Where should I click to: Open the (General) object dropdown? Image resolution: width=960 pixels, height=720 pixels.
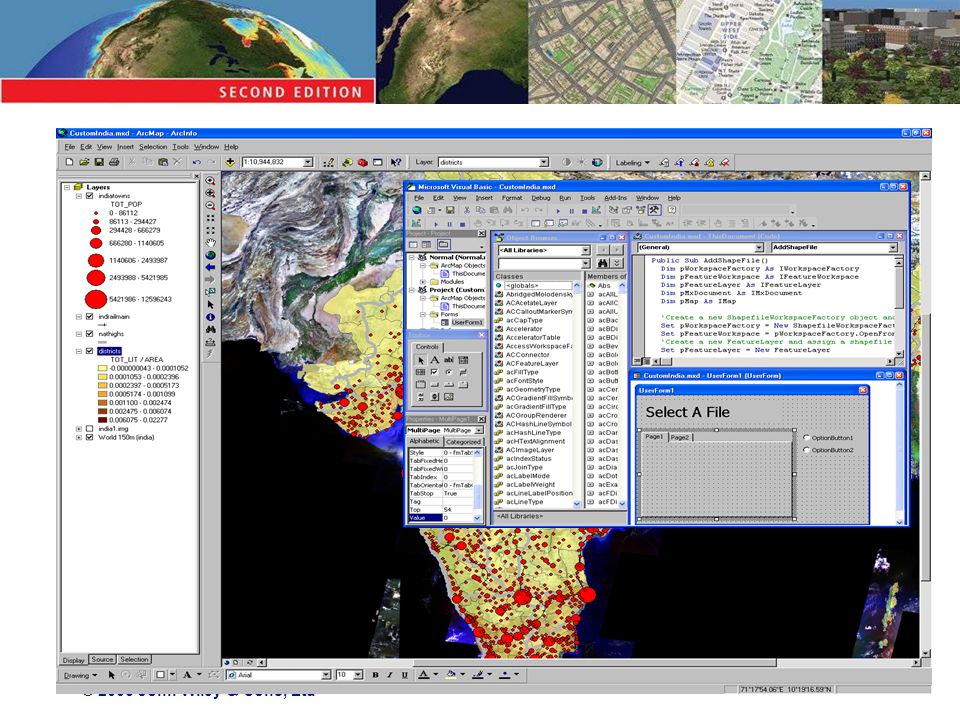[x=759, y=247]
